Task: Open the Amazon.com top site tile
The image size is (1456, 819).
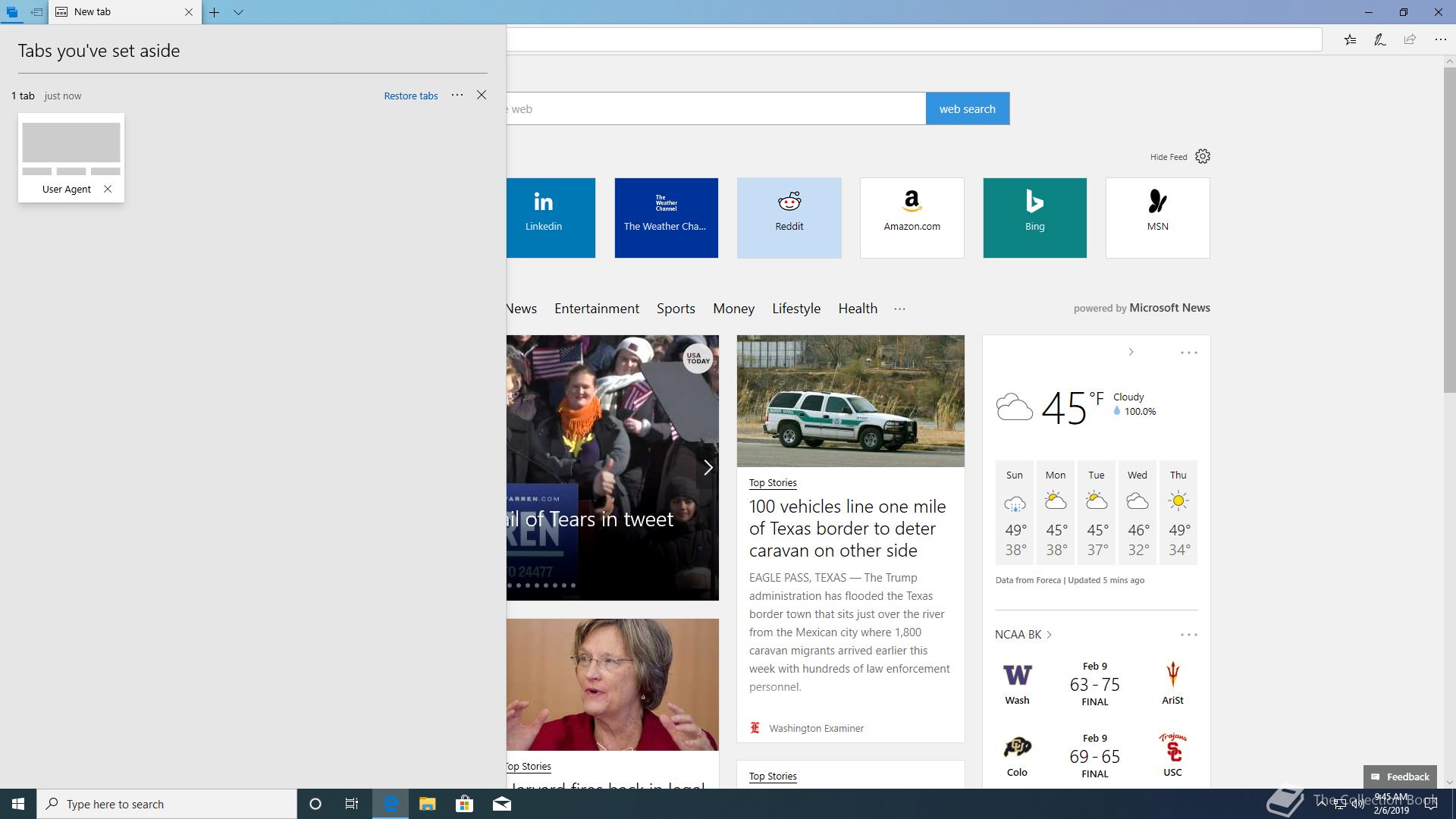Action: [912, 218]
